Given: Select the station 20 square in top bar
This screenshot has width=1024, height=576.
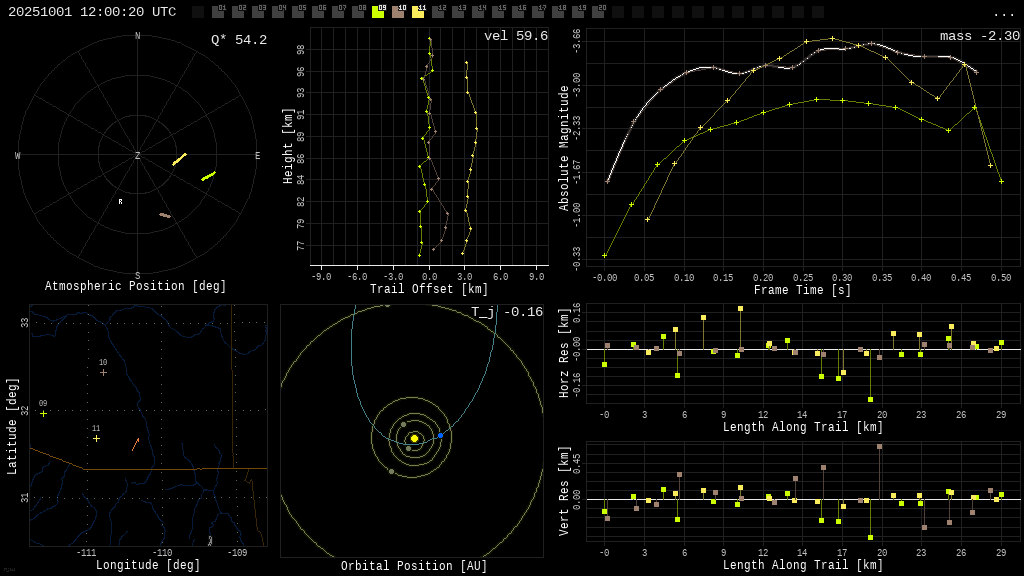Looking at the screenshot, I should coord(598,12).
